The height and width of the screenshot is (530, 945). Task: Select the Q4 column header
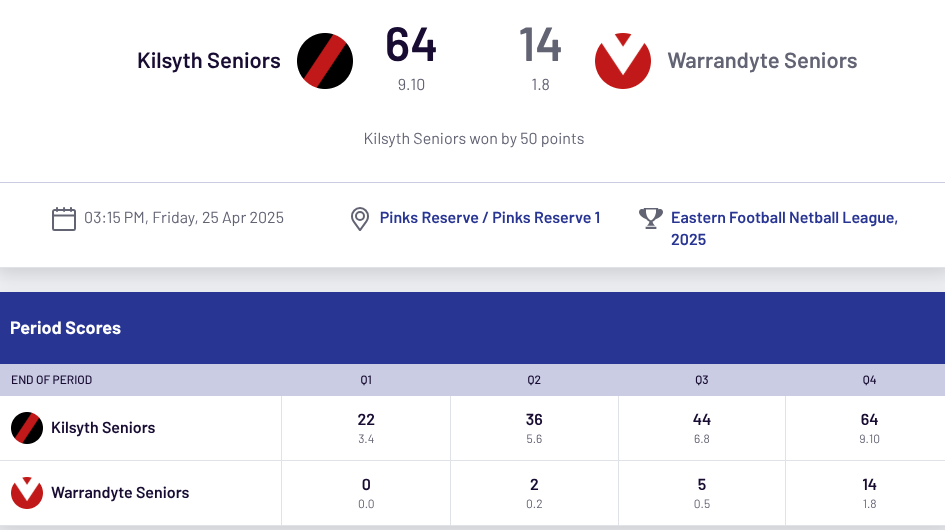869,380
